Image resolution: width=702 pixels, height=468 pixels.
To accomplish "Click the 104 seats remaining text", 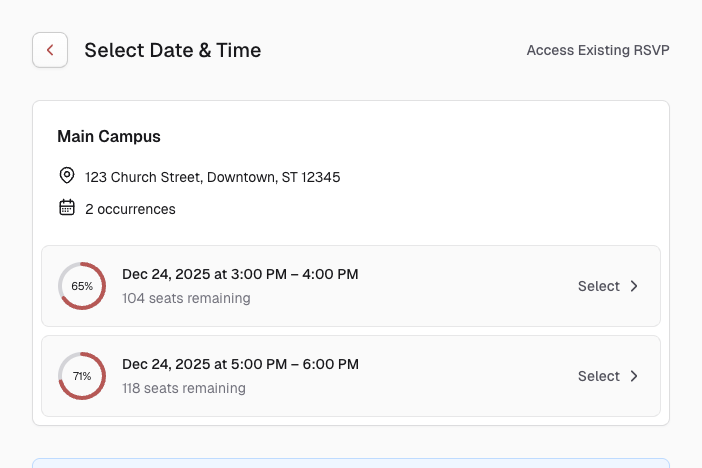I will [x=186, y=298].
